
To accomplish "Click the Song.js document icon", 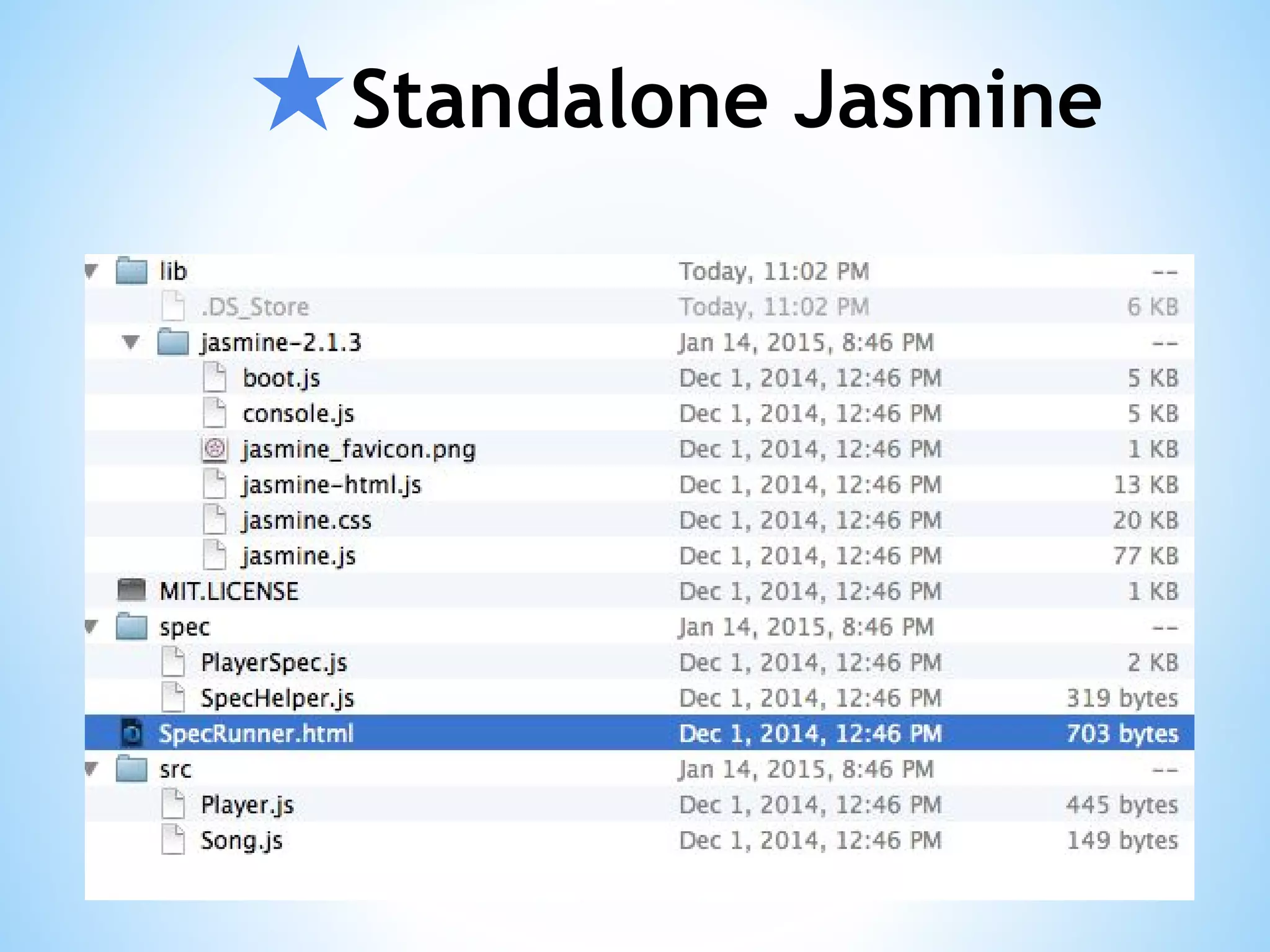I will pos(173,840).
